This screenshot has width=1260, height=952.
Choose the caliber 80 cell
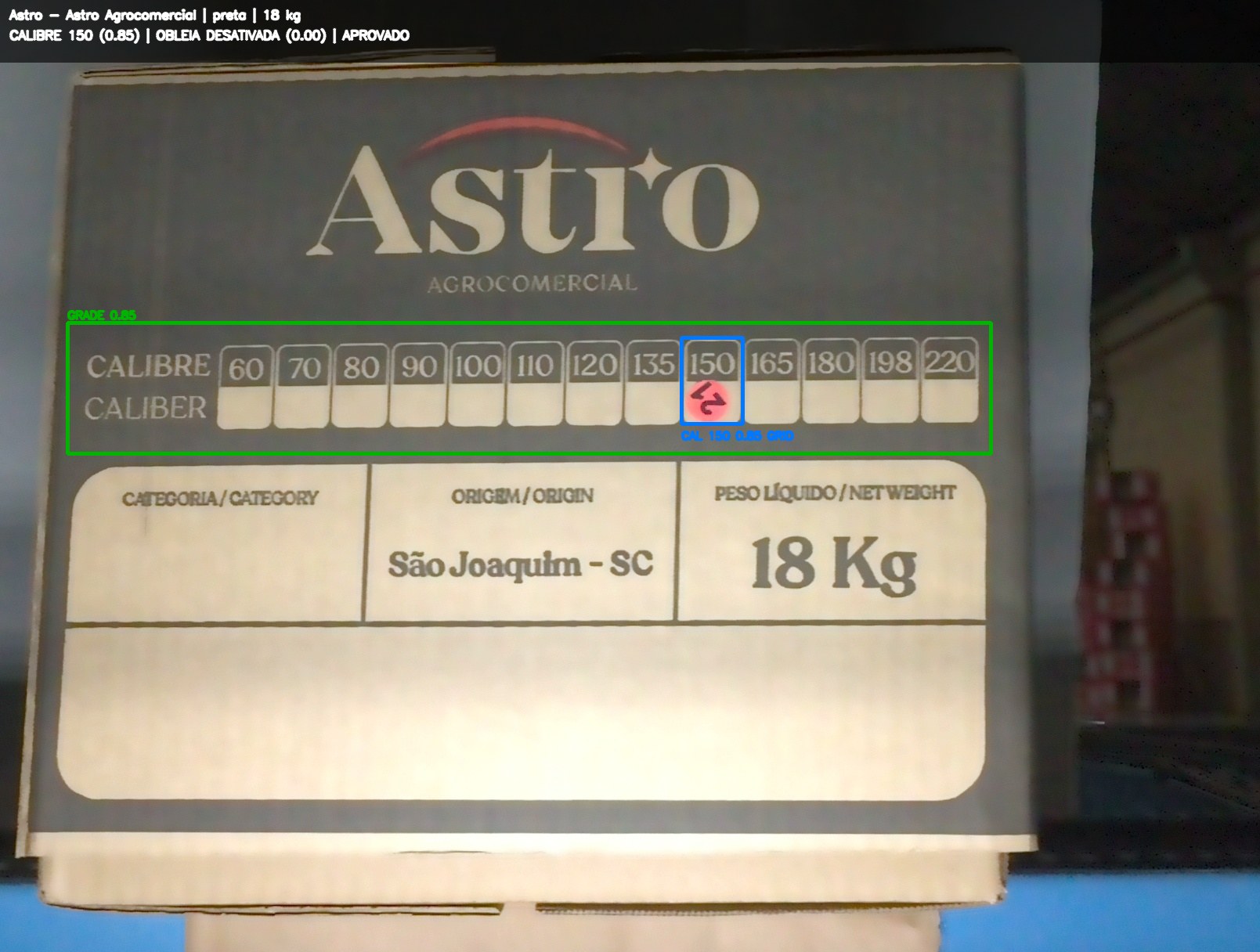pyautogui.click(x=360, y=385)
